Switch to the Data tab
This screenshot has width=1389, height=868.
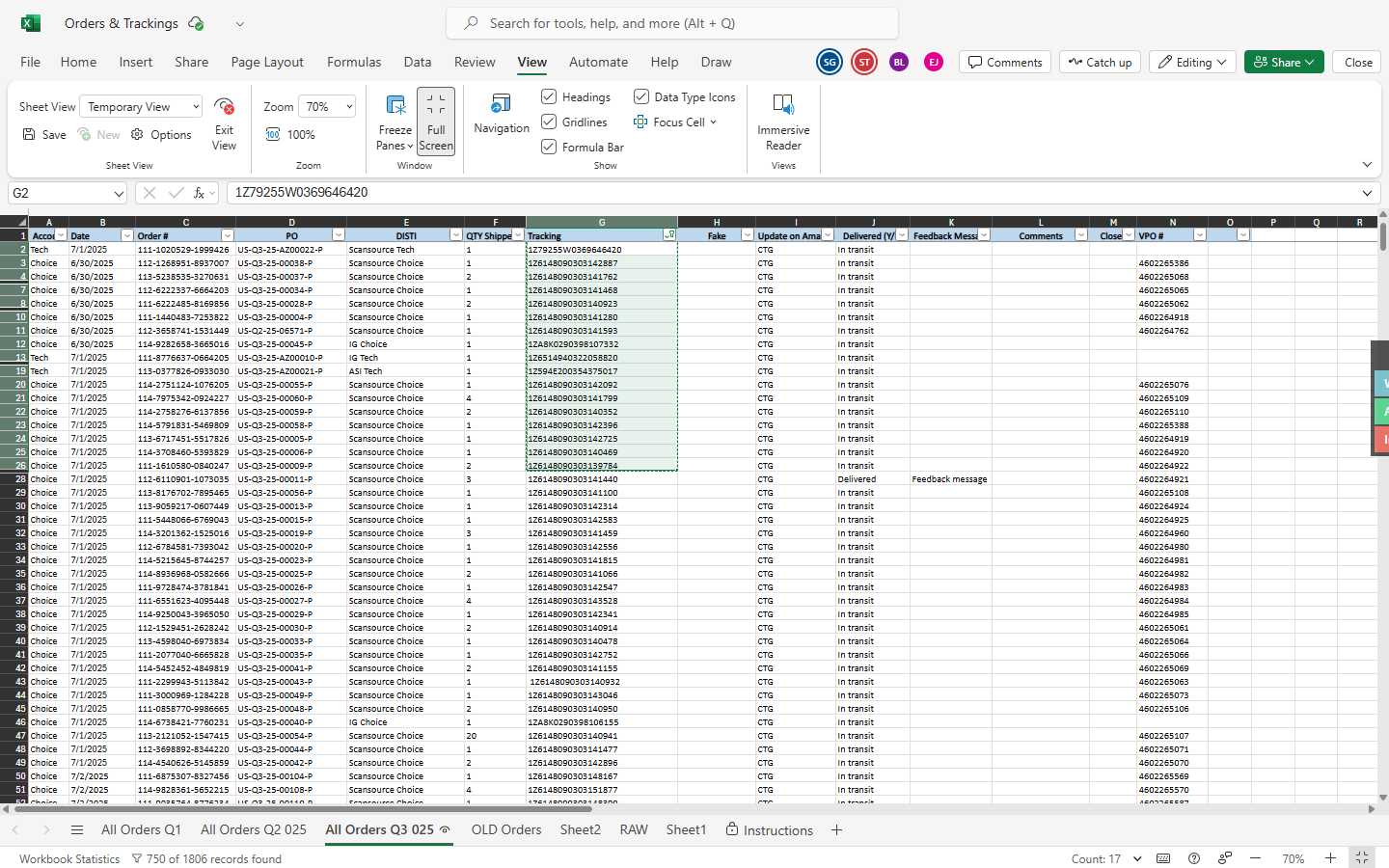[x=418, y=62]
